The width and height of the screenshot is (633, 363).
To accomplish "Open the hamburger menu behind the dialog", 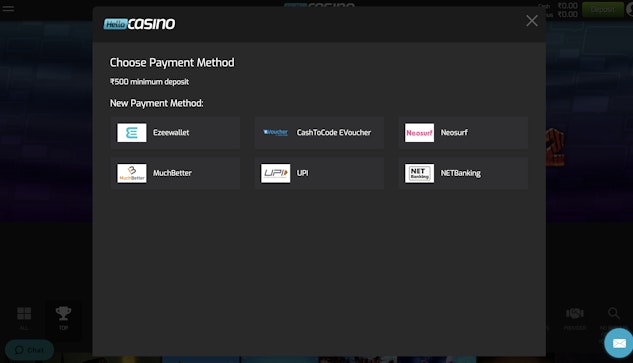I will coord(8,8).
